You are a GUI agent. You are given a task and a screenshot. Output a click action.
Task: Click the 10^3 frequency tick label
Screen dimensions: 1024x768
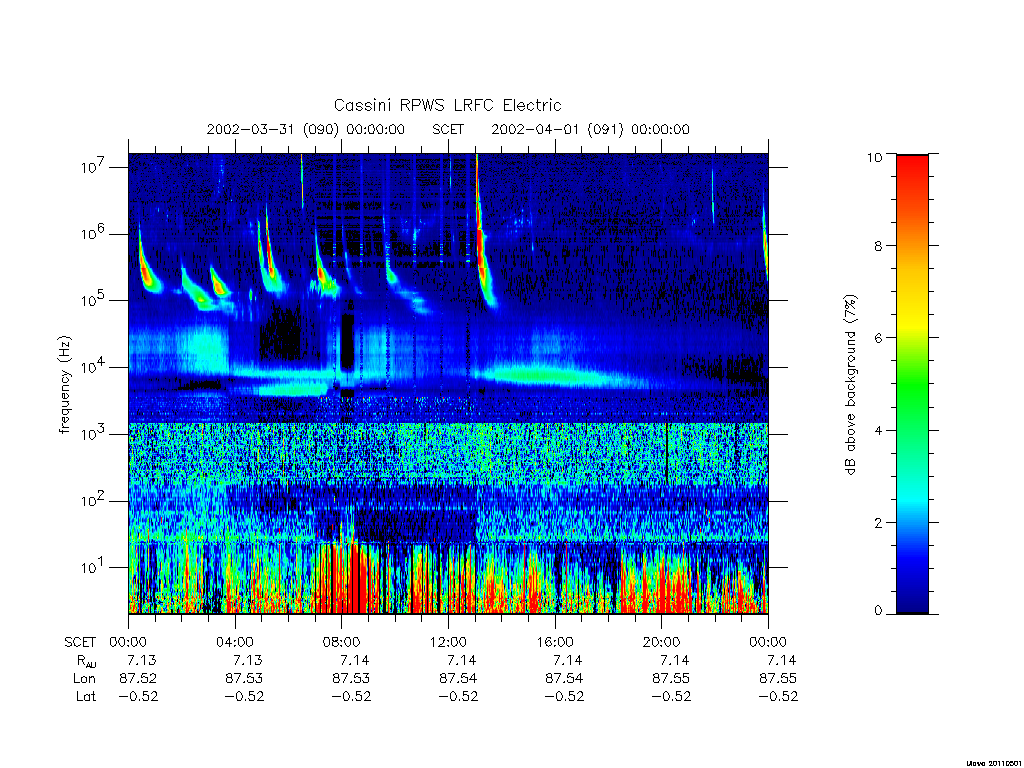(94, 434)
